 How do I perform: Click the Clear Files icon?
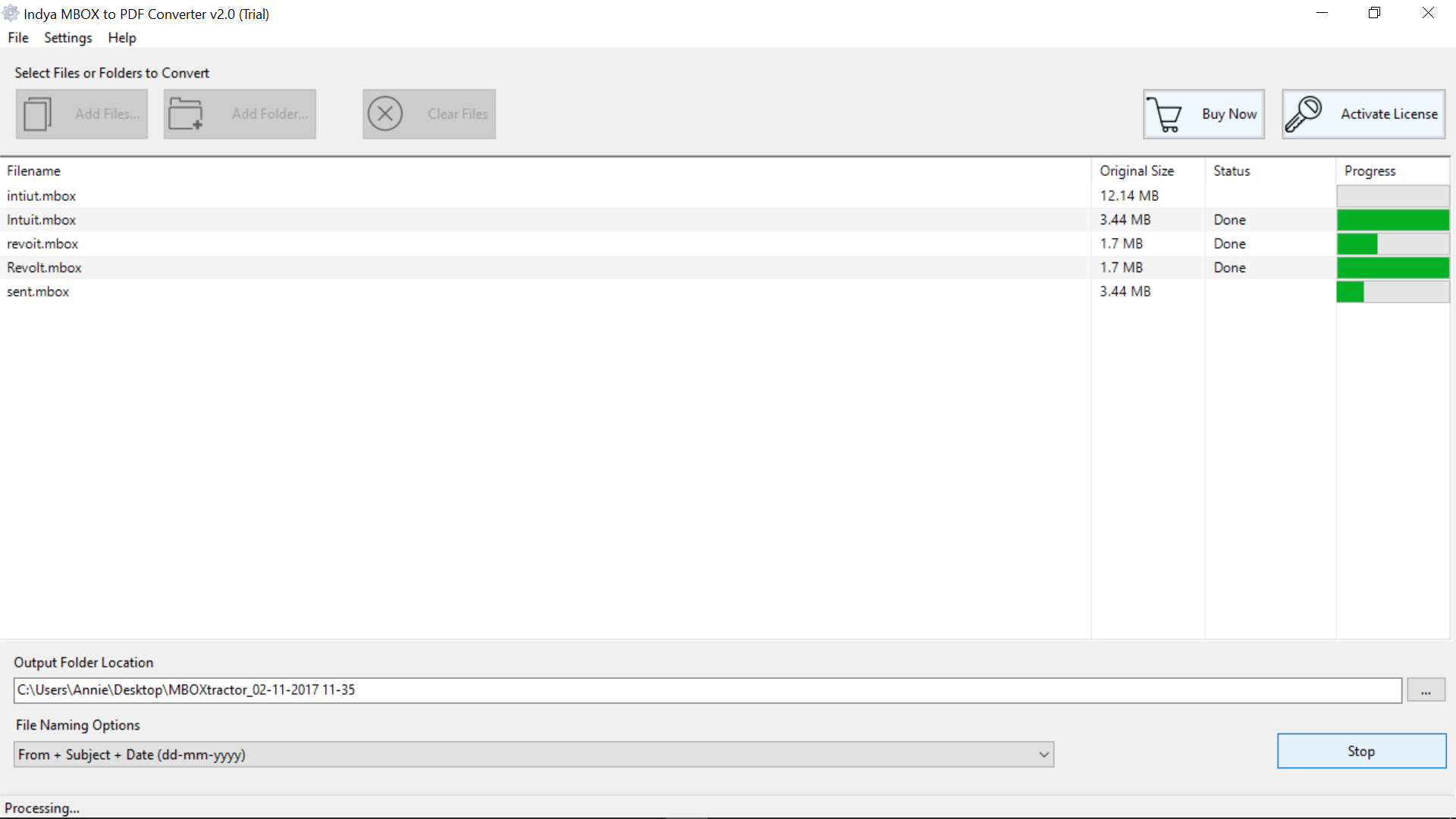click(385, 113)
